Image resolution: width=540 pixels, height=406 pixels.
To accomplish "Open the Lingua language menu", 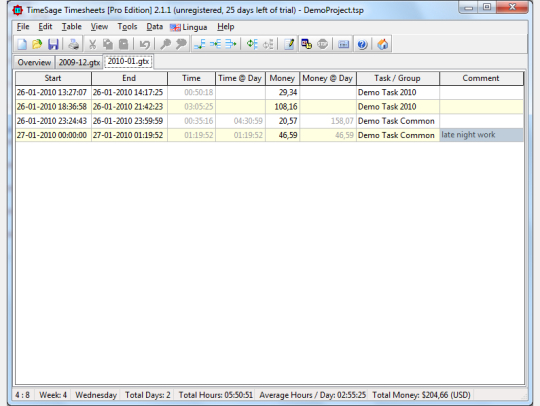I will pyautogui.click(x=188, y=27).
